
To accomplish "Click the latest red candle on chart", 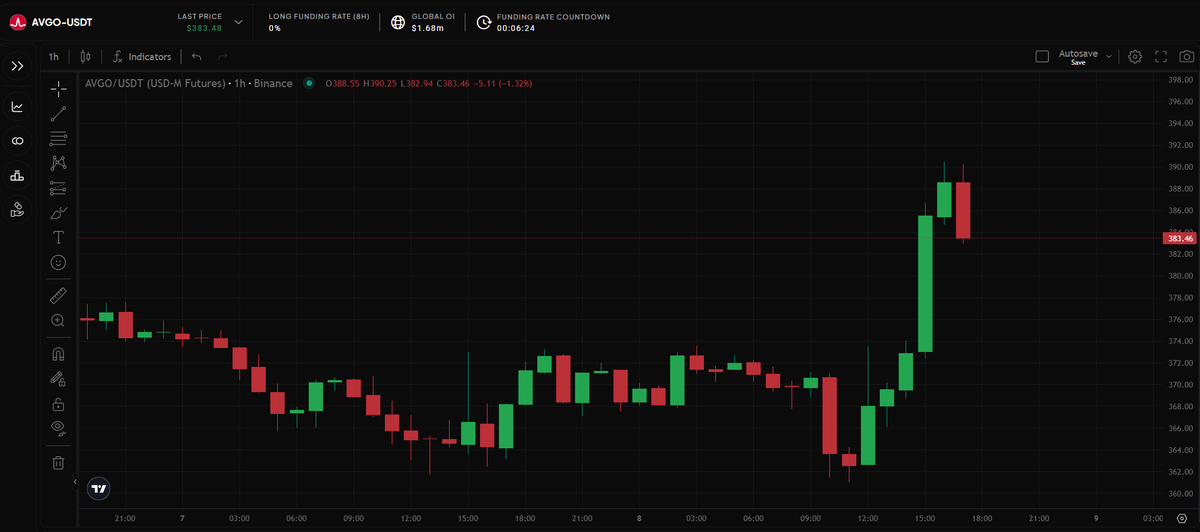I will 963,210.
